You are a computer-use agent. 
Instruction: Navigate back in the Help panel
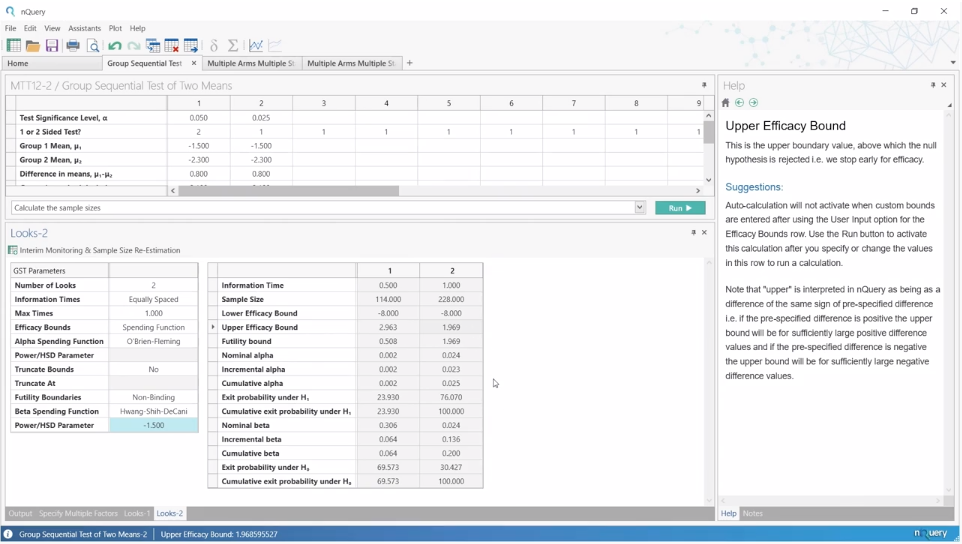coord(740,103)
